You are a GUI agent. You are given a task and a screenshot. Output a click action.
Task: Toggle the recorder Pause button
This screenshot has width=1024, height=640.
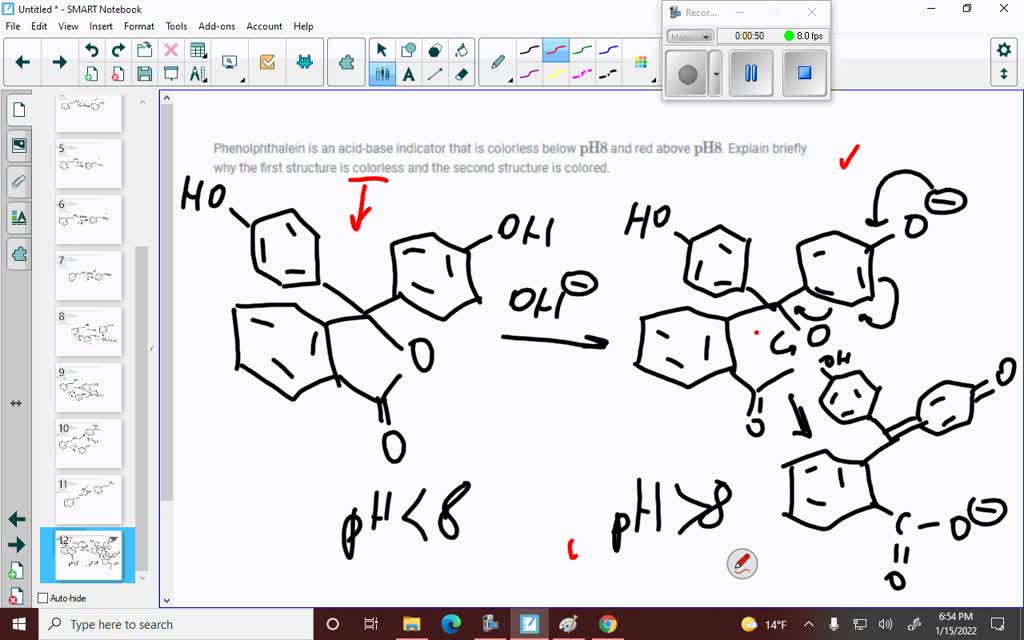(751, 72)
